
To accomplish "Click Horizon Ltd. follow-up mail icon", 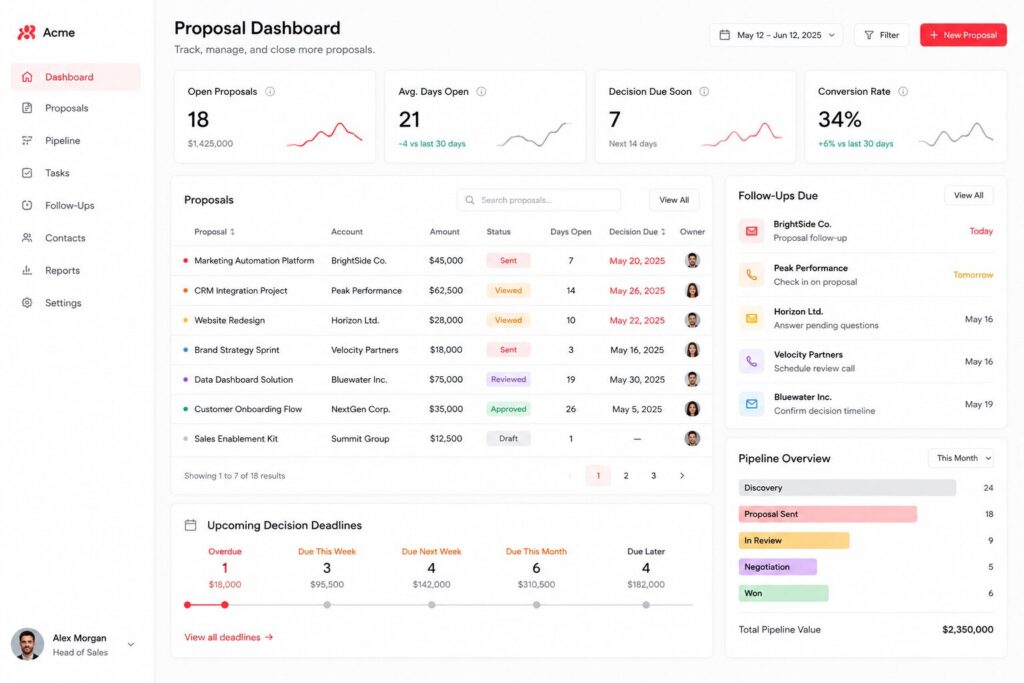I will pos(752,319).
